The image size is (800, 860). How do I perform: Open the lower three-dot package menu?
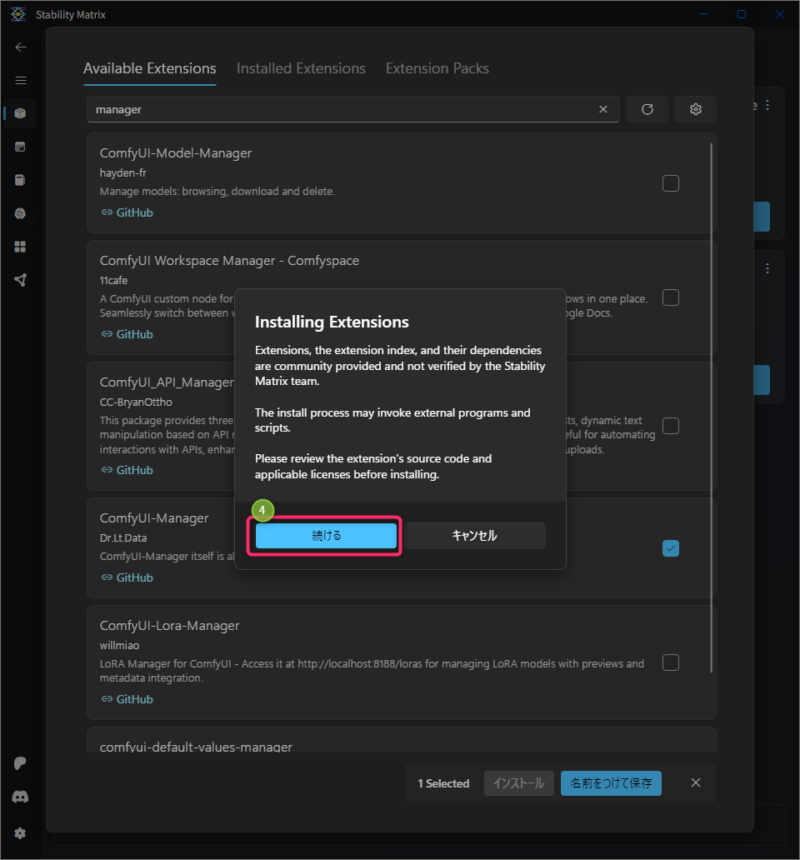767,268
